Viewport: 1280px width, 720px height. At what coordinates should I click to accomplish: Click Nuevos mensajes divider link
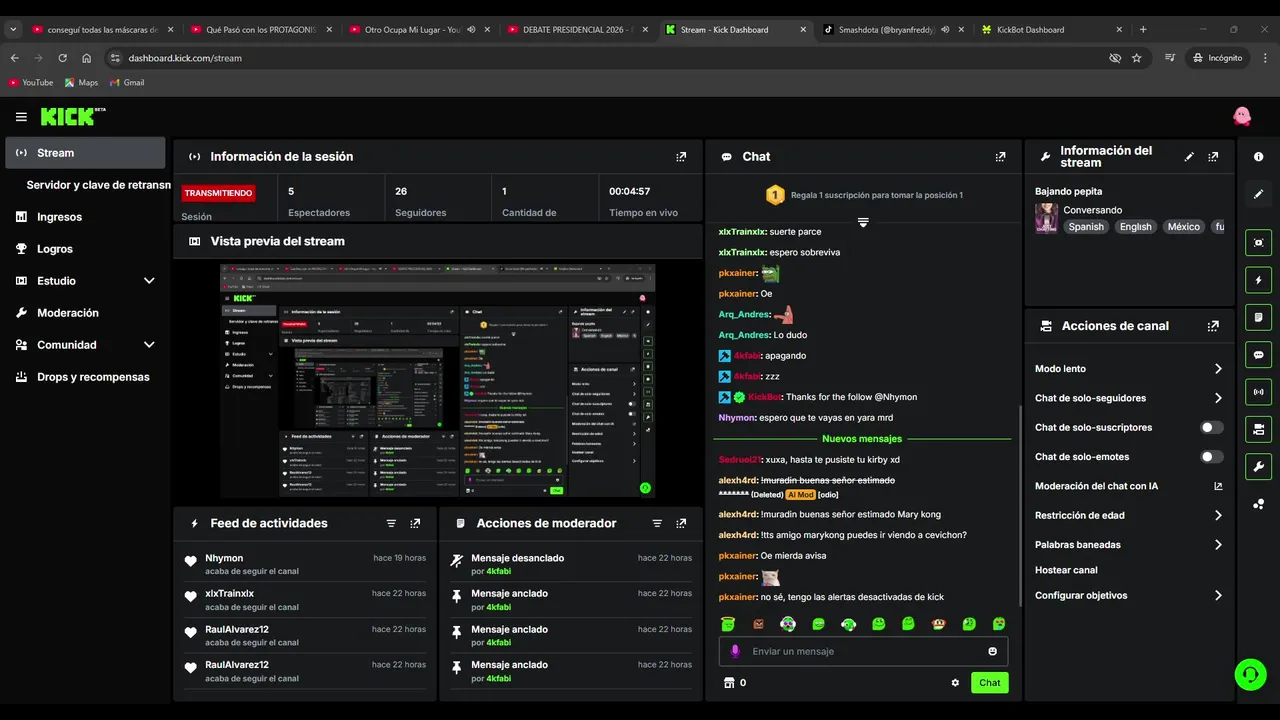[862, 439]
